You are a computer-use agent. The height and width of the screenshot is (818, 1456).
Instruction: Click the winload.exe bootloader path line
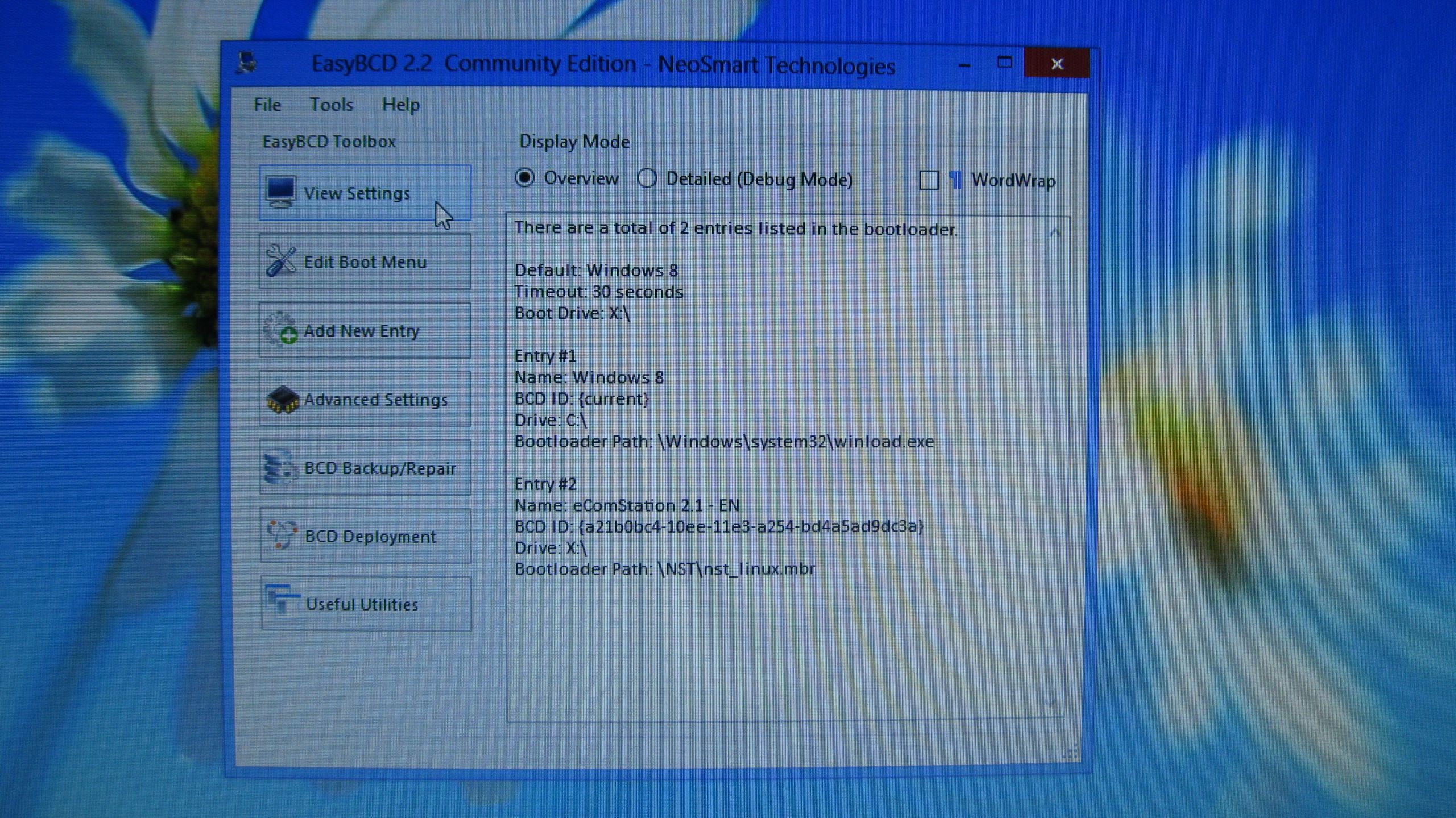pyautogui.click(x=724, y=442)
